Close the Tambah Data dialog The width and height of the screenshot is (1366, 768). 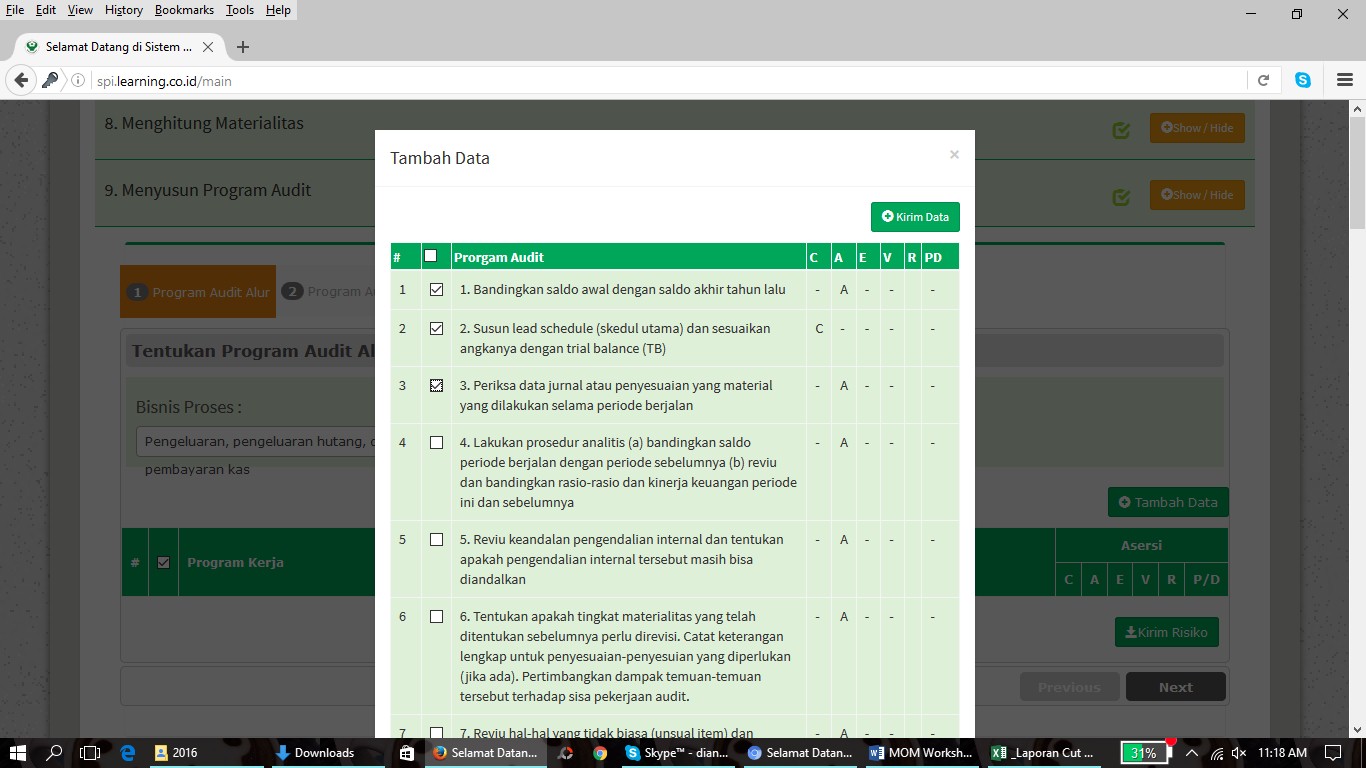(x=954, y=154)
